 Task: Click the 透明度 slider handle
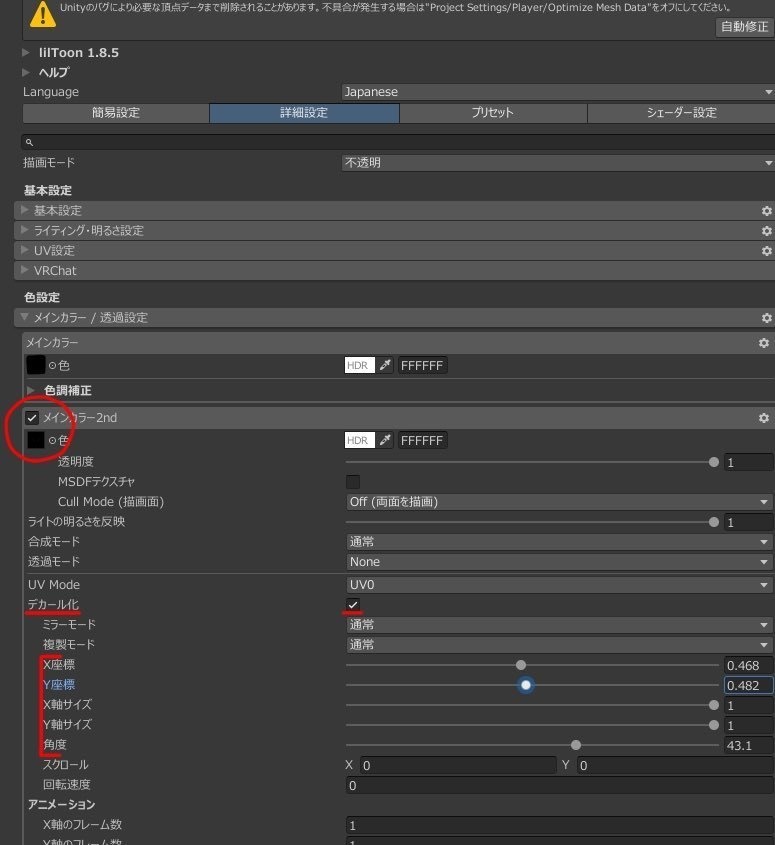(714, 462)
